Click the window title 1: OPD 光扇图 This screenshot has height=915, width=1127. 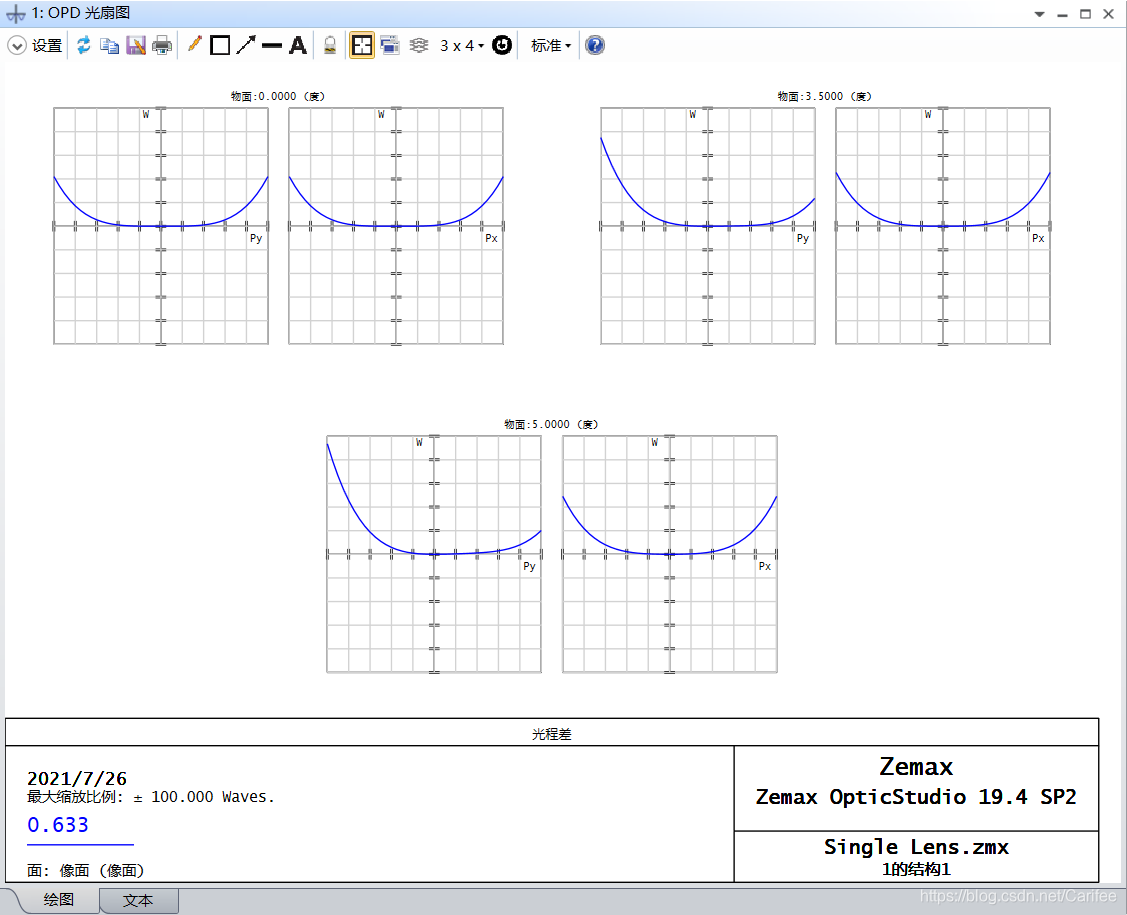point(80,13)
